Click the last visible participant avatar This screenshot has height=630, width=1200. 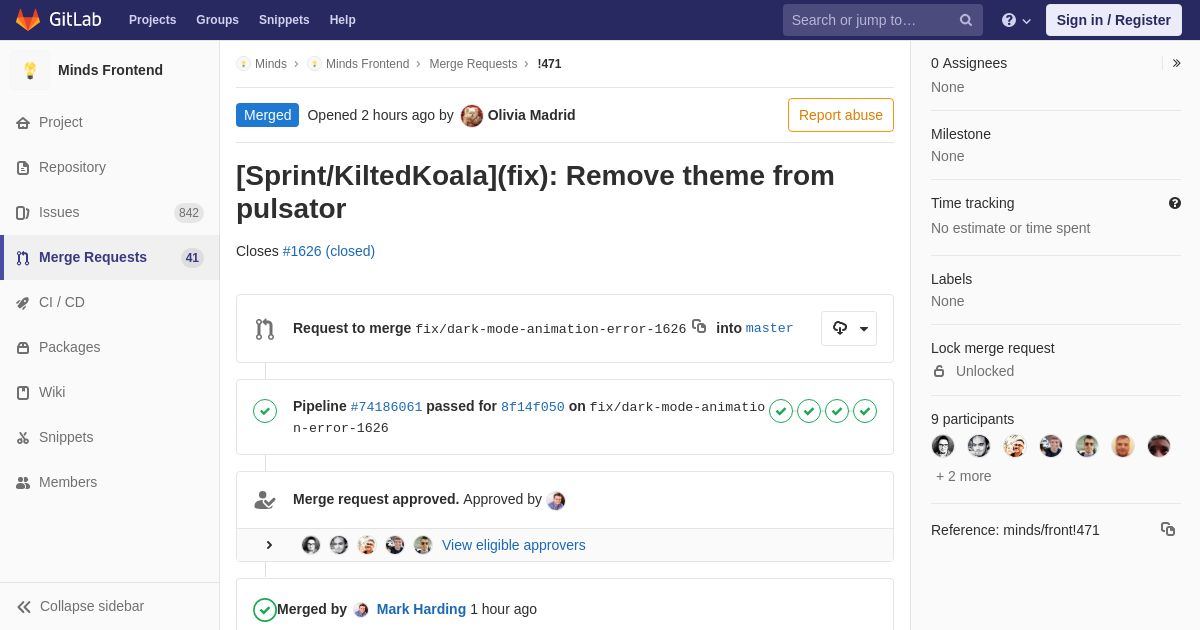tap(1159, 446)
